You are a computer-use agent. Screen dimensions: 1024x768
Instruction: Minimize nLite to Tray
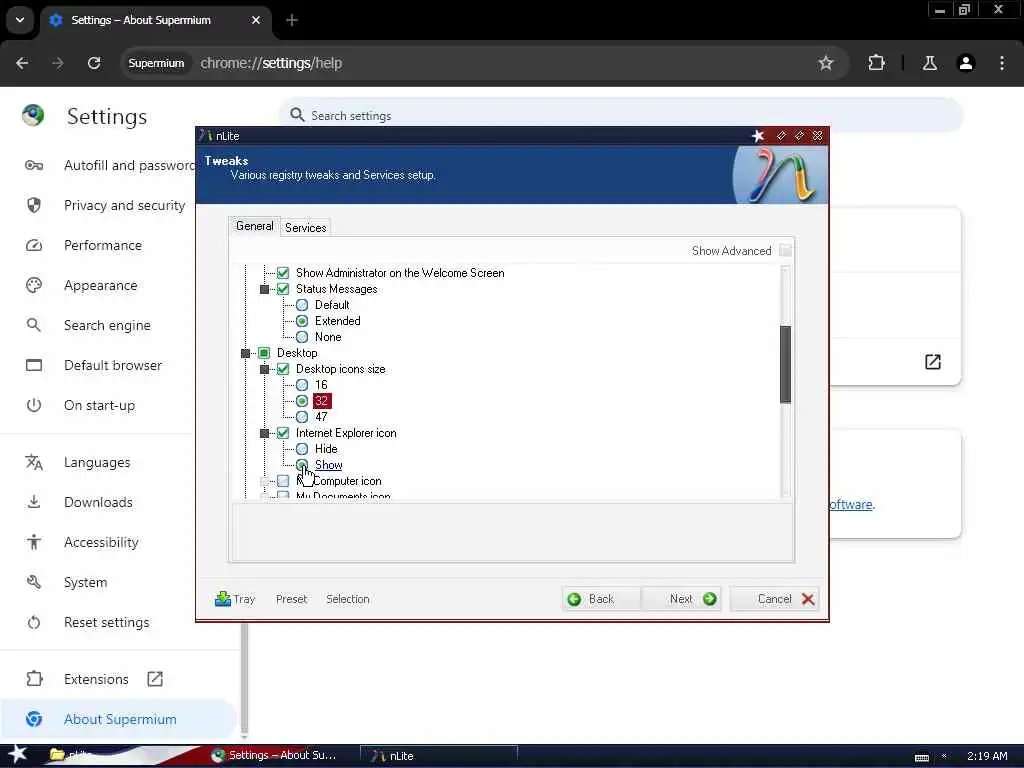click(234, 599)
